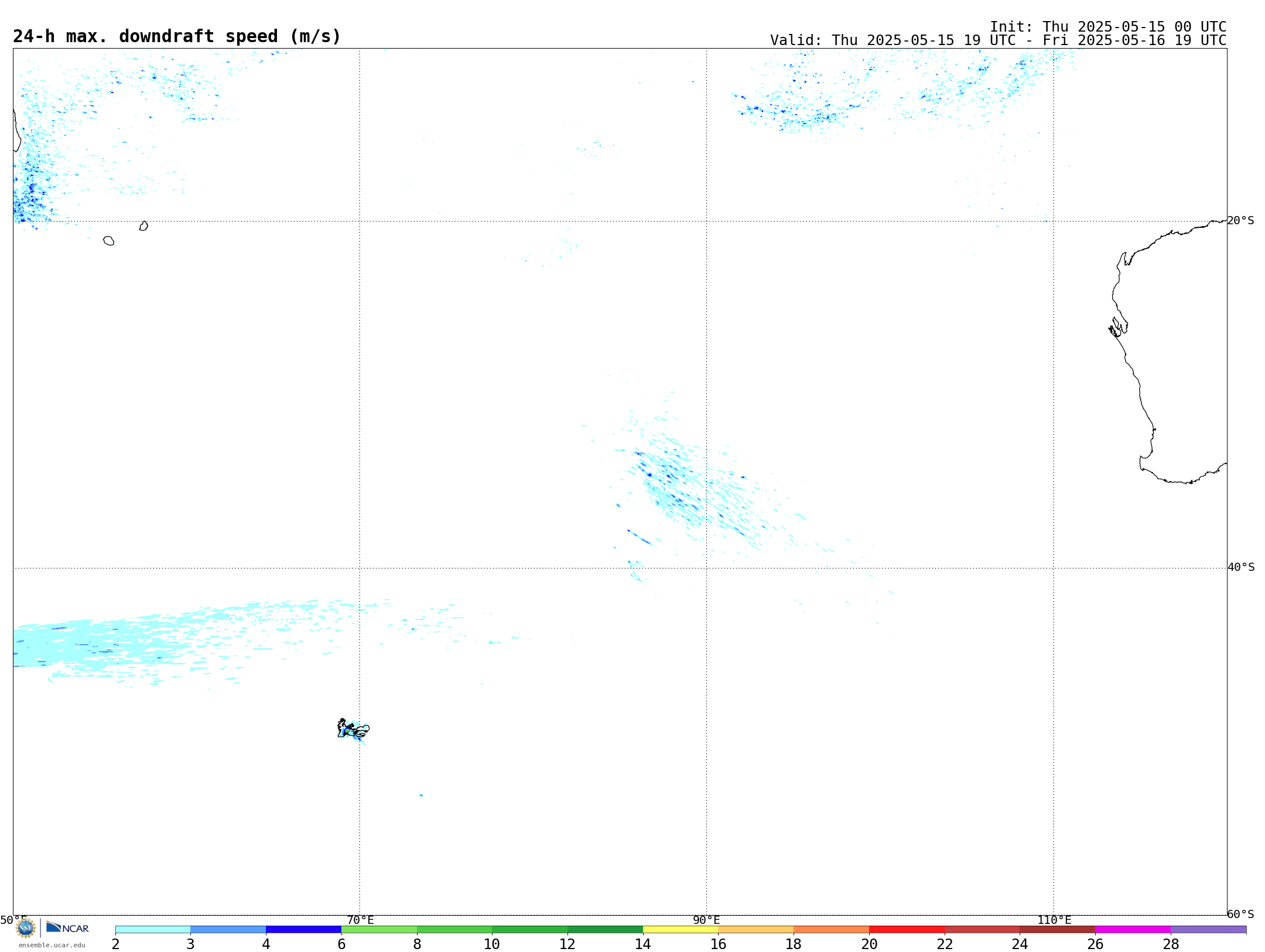Click the yellow 14-16 colorbar swatch

coord(681,930)
